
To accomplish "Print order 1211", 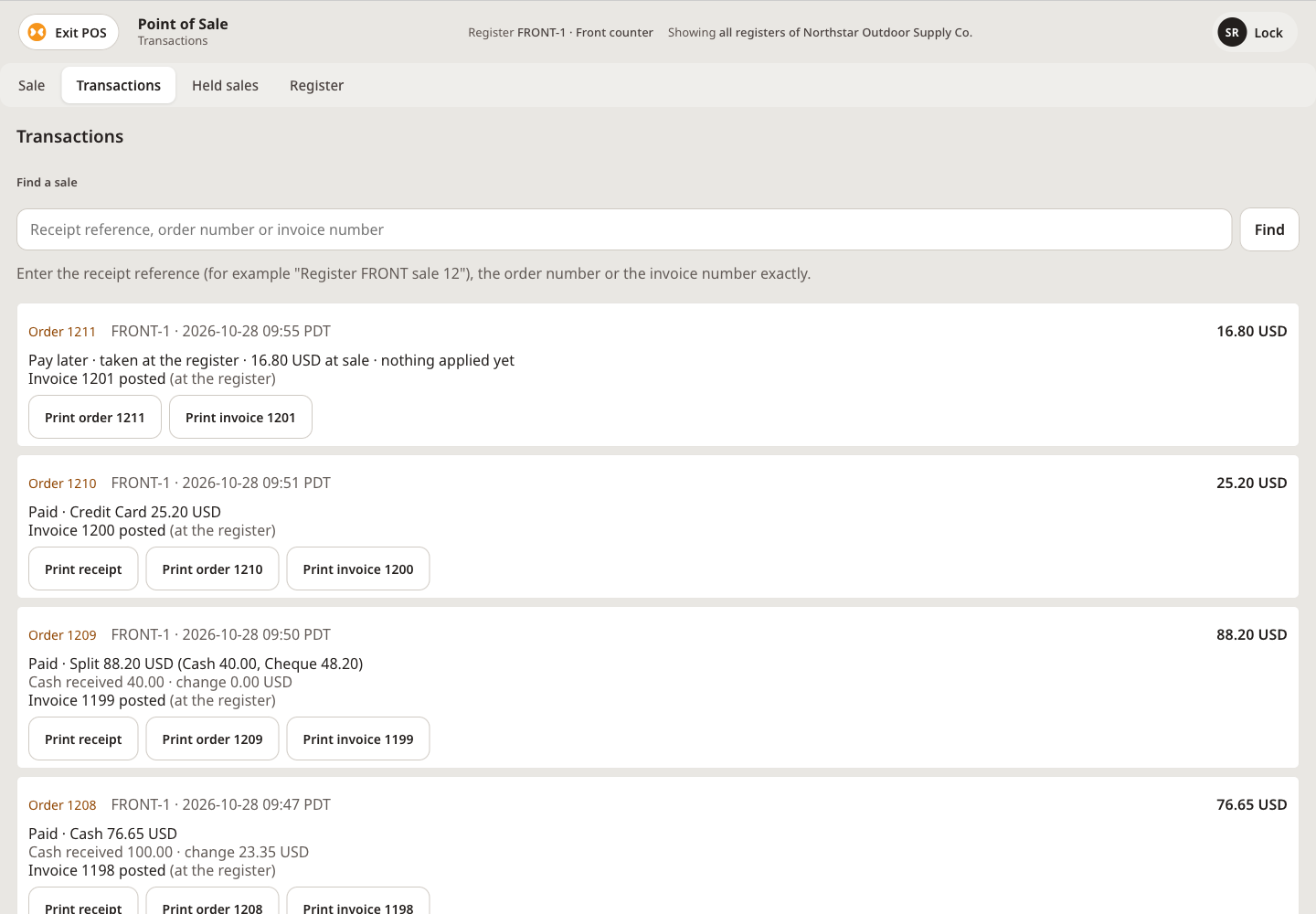I will tap(95, 417).
